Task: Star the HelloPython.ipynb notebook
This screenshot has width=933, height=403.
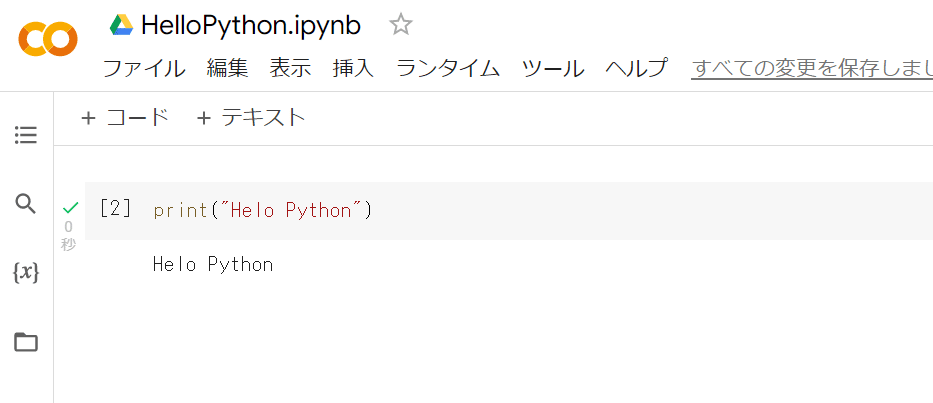Action: [400, 25]
